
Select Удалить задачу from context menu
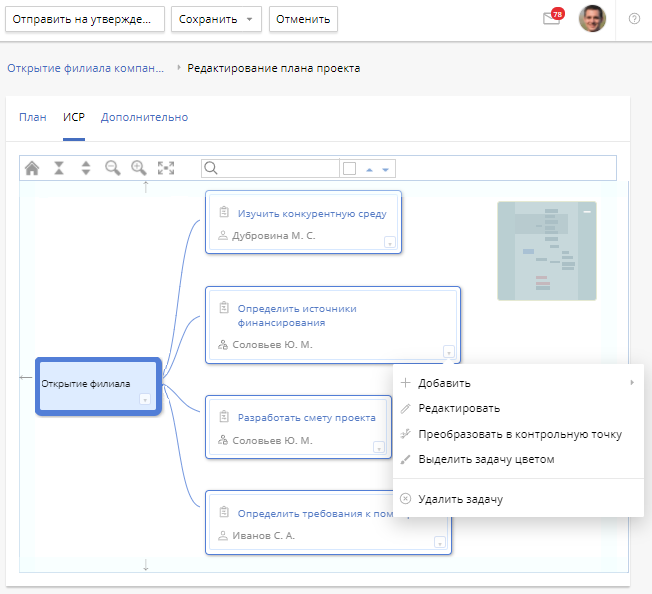click(x=460, y=499)
